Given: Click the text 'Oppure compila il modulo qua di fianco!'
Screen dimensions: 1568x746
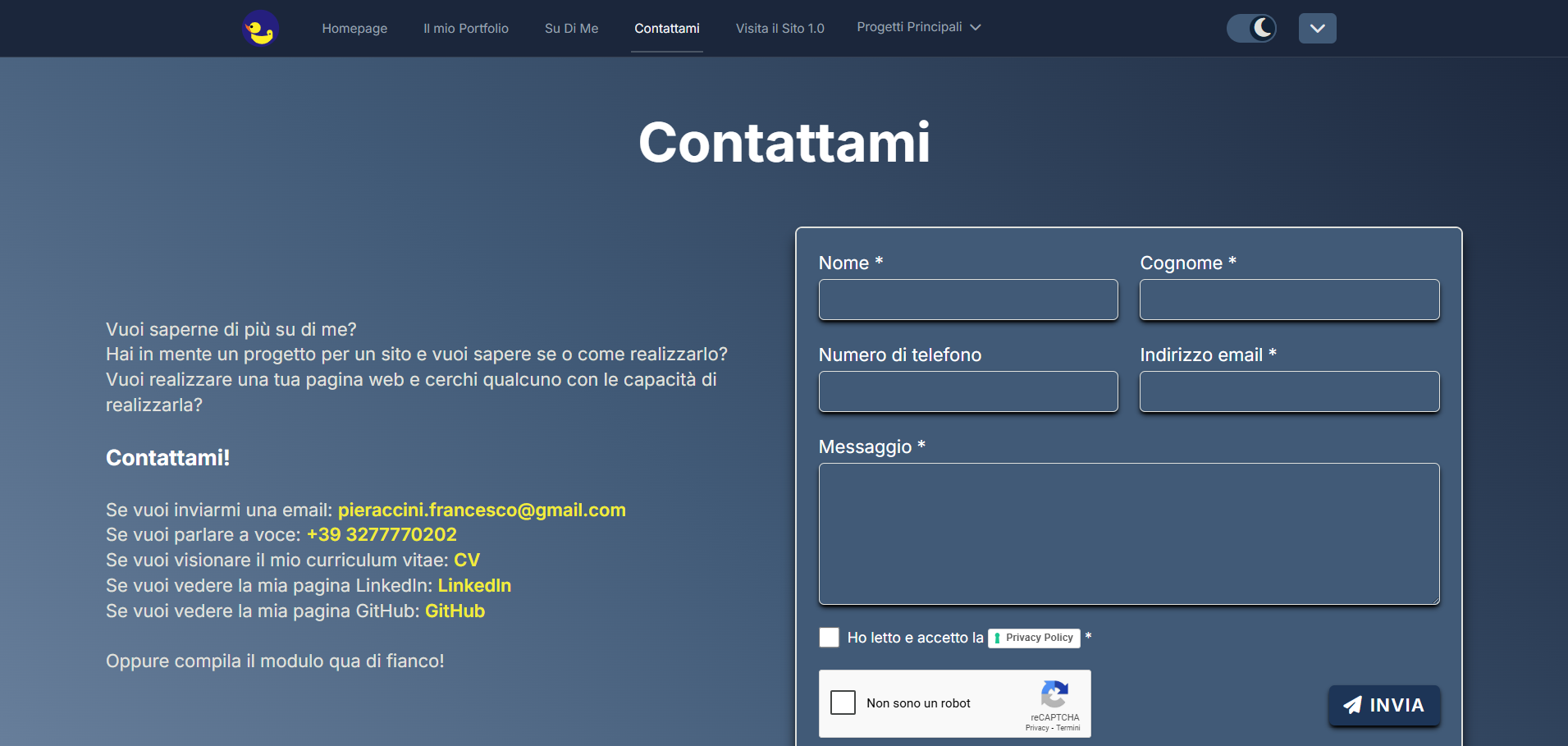Looking at the screenshot, I should pos(275,661).
